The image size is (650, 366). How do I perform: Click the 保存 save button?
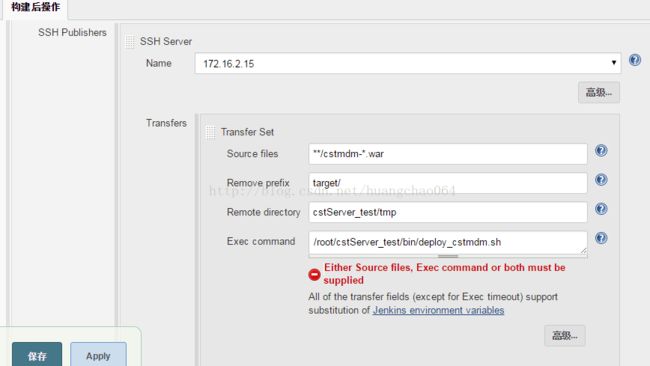[37, 355]
